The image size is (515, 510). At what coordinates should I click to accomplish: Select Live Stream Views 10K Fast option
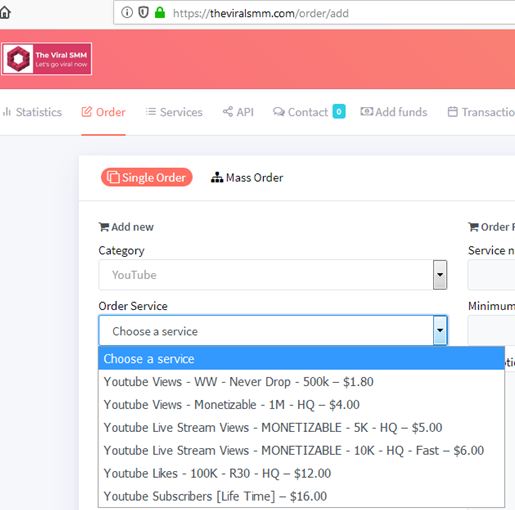click(x=301, y=450)
